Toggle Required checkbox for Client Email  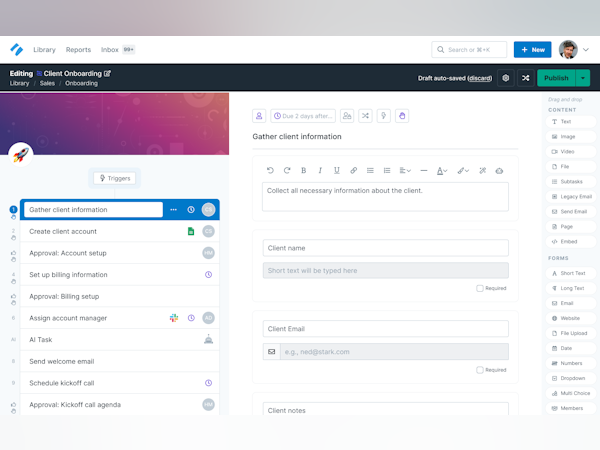coord(480,370)
